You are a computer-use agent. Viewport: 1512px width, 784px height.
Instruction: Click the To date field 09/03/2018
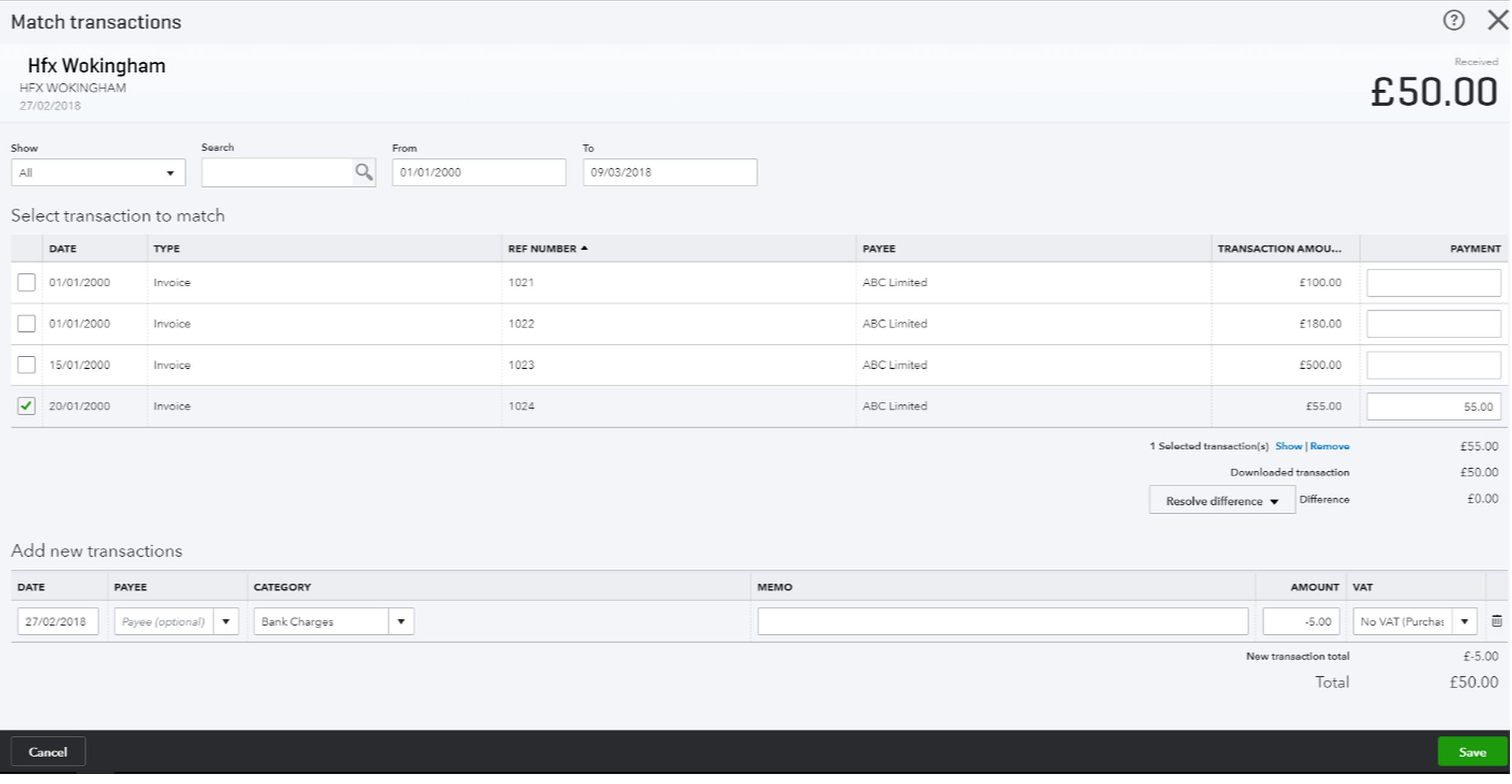pyautogui.click(x=670, y=172)
